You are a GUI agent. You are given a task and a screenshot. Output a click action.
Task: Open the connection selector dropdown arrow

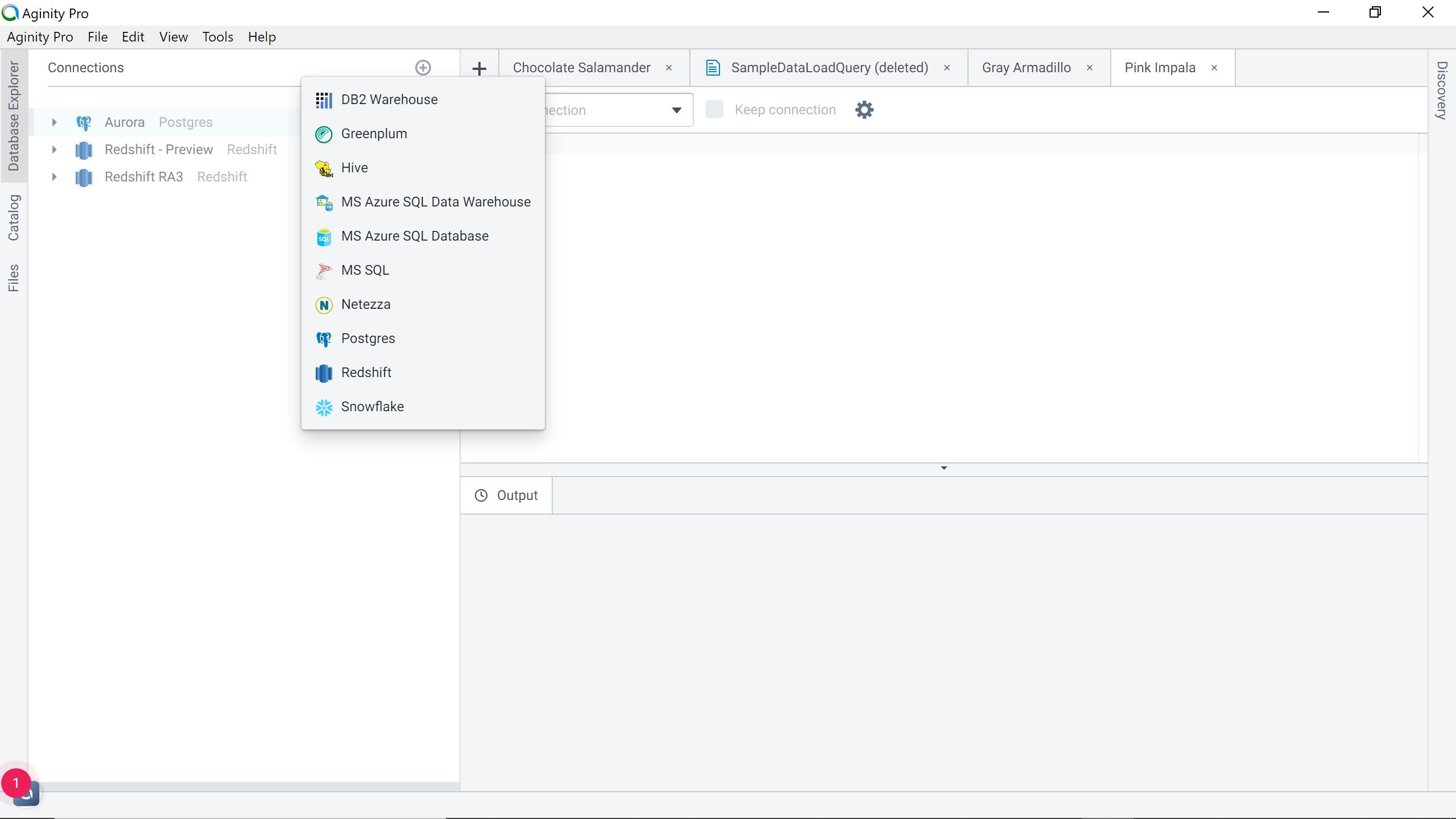tap(676, 110)
